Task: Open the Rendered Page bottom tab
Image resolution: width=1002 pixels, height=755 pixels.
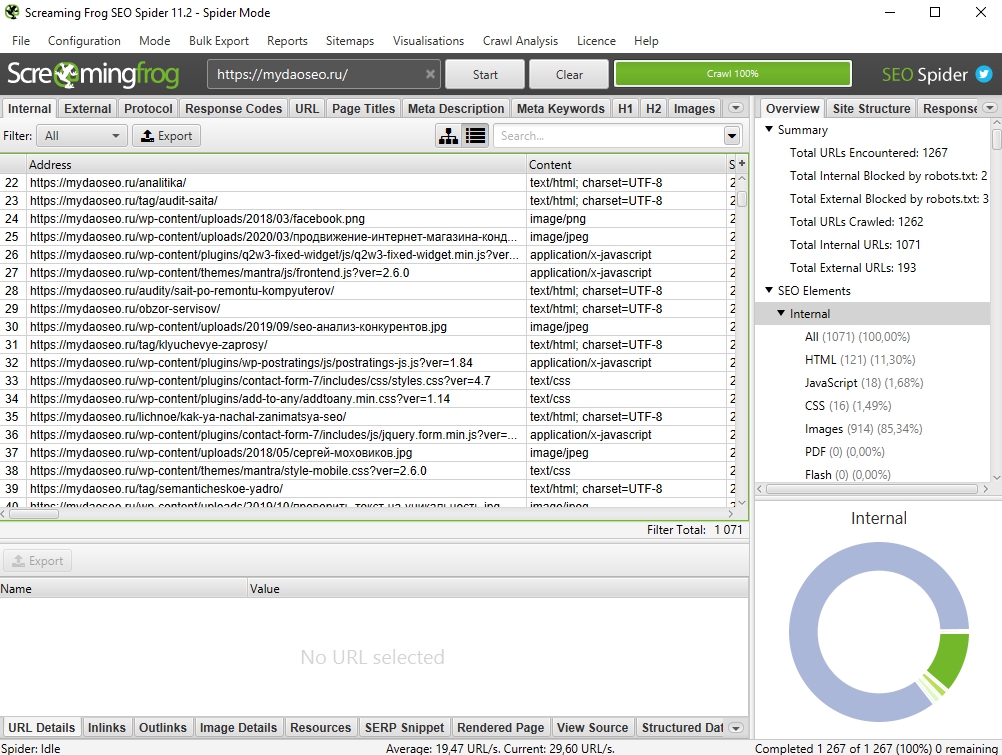Action: [x=500, y=728]
